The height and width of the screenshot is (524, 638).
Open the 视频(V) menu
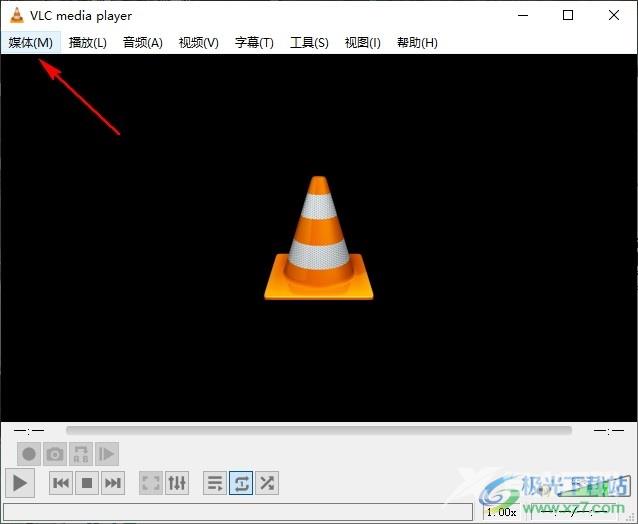coord(199,42)
